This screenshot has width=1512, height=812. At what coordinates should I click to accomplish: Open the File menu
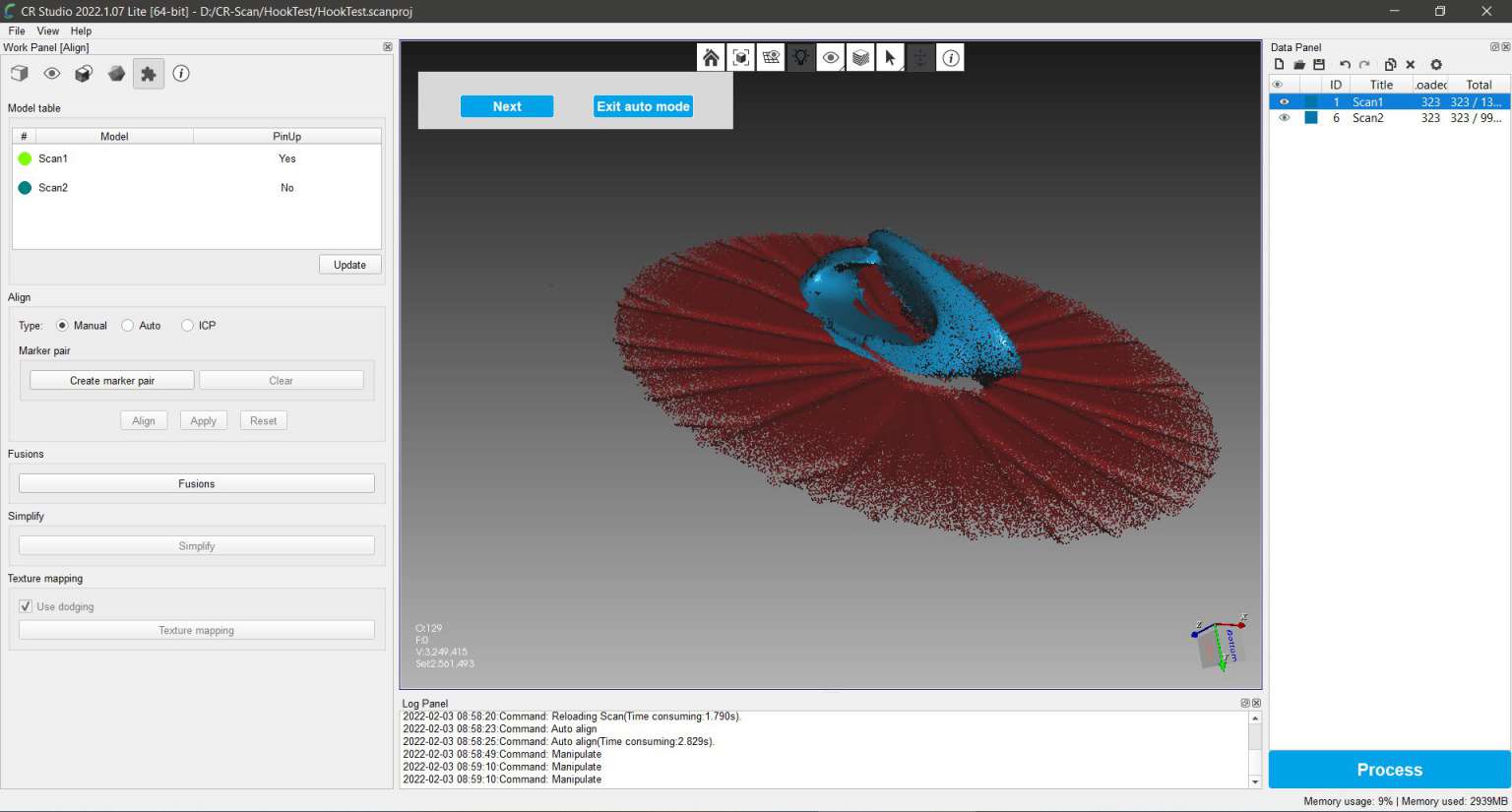pyautogui.click(x=16, y=31)
